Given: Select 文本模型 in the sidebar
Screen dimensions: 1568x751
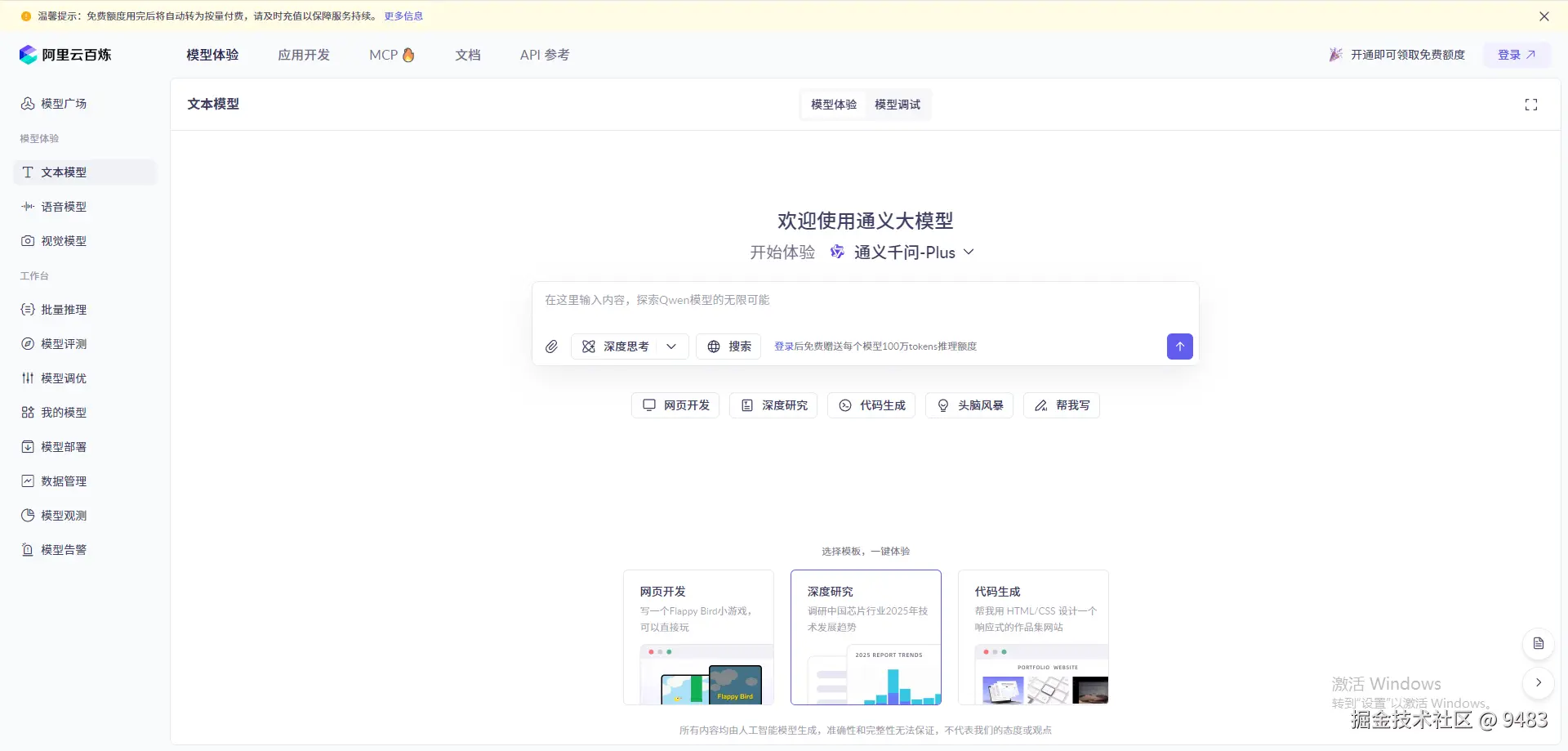Looking at the screenshot, I should 84,172.
